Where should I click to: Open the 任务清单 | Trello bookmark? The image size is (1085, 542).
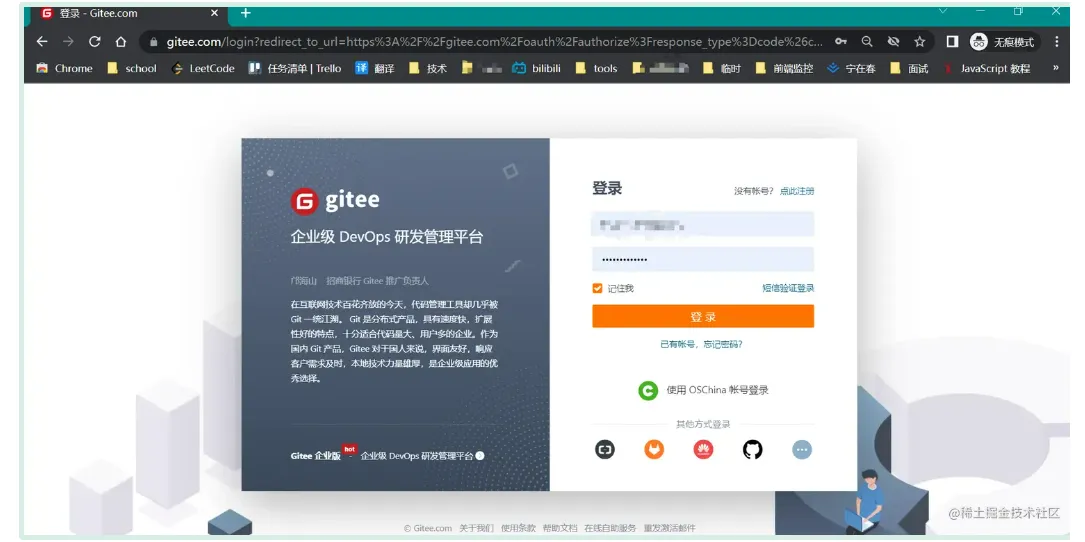tap(295, 69)
